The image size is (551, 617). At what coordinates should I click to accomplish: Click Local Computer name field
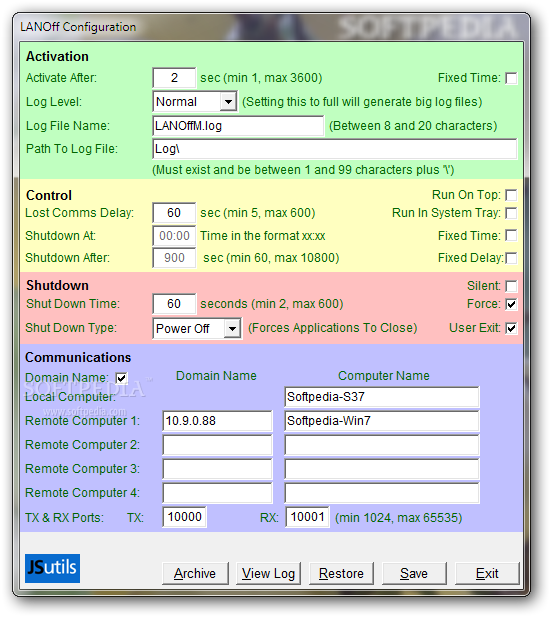(382, 397)
